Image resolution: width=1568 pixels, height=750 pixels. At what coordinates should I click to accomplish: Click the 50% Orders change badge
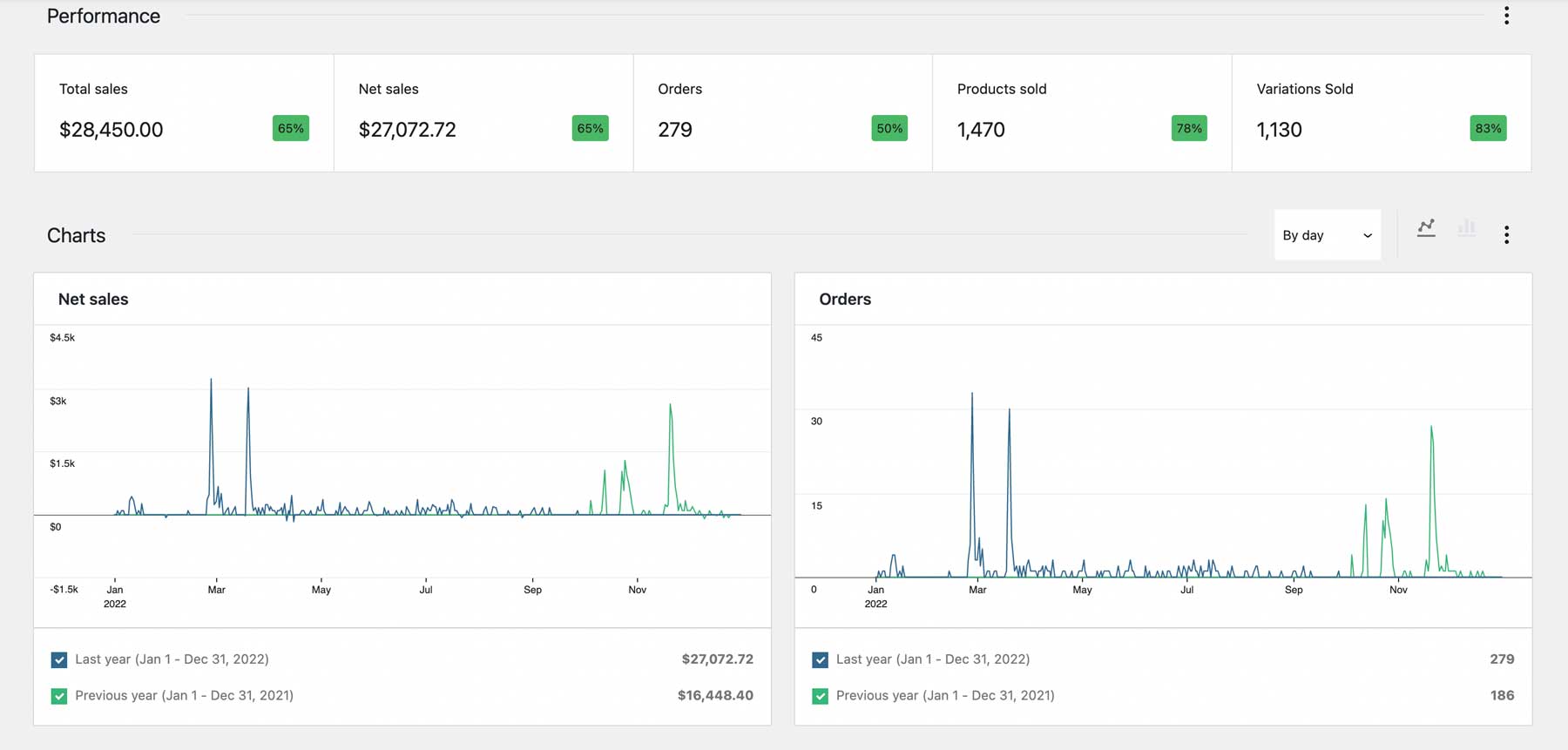click(x=889, y=129)
